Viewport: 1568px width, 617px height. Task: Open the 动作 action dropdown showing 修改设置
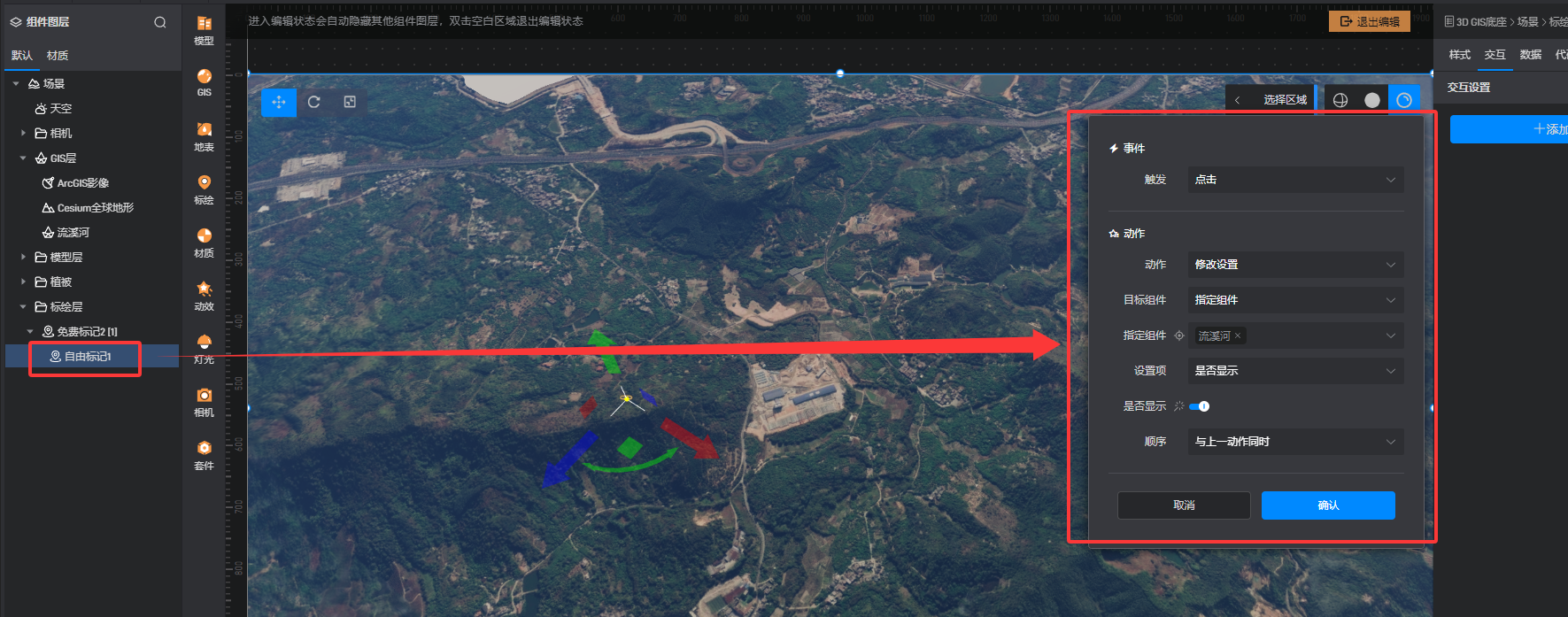1294,265
